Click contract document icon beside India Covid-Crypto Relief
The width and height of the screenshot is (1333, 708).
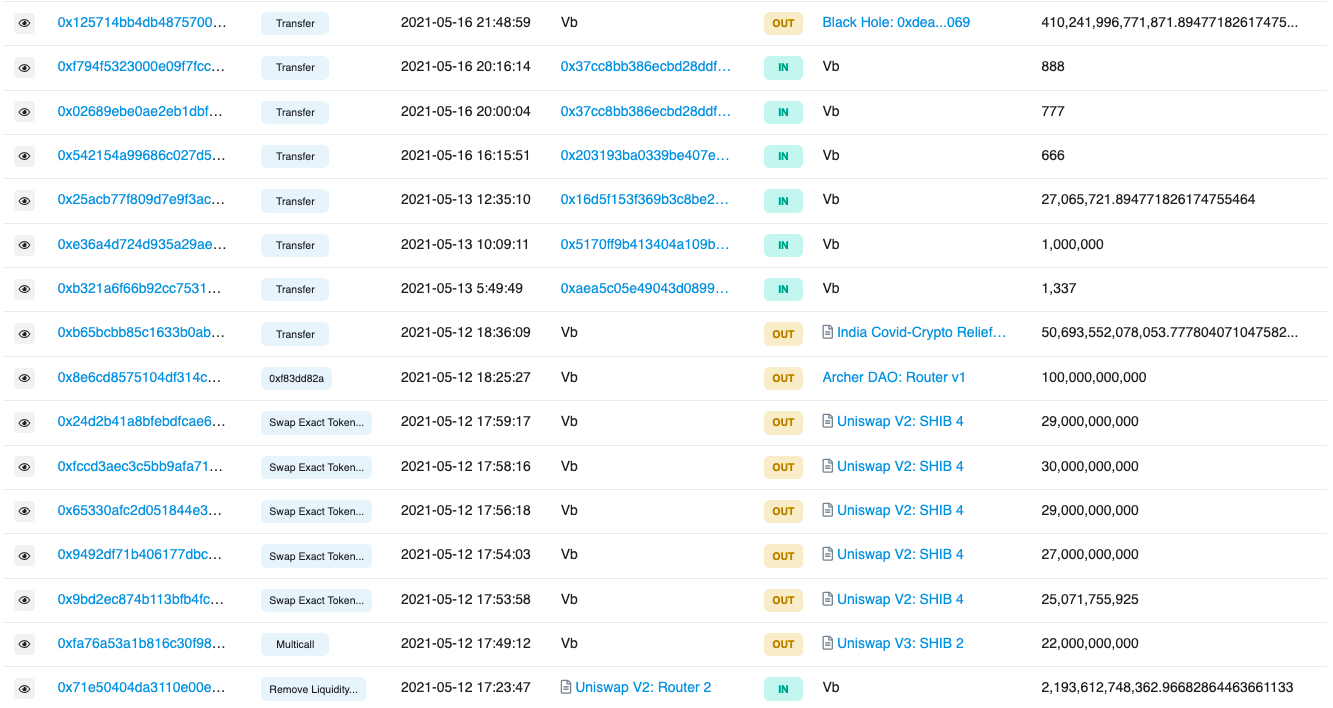(827, 333)
